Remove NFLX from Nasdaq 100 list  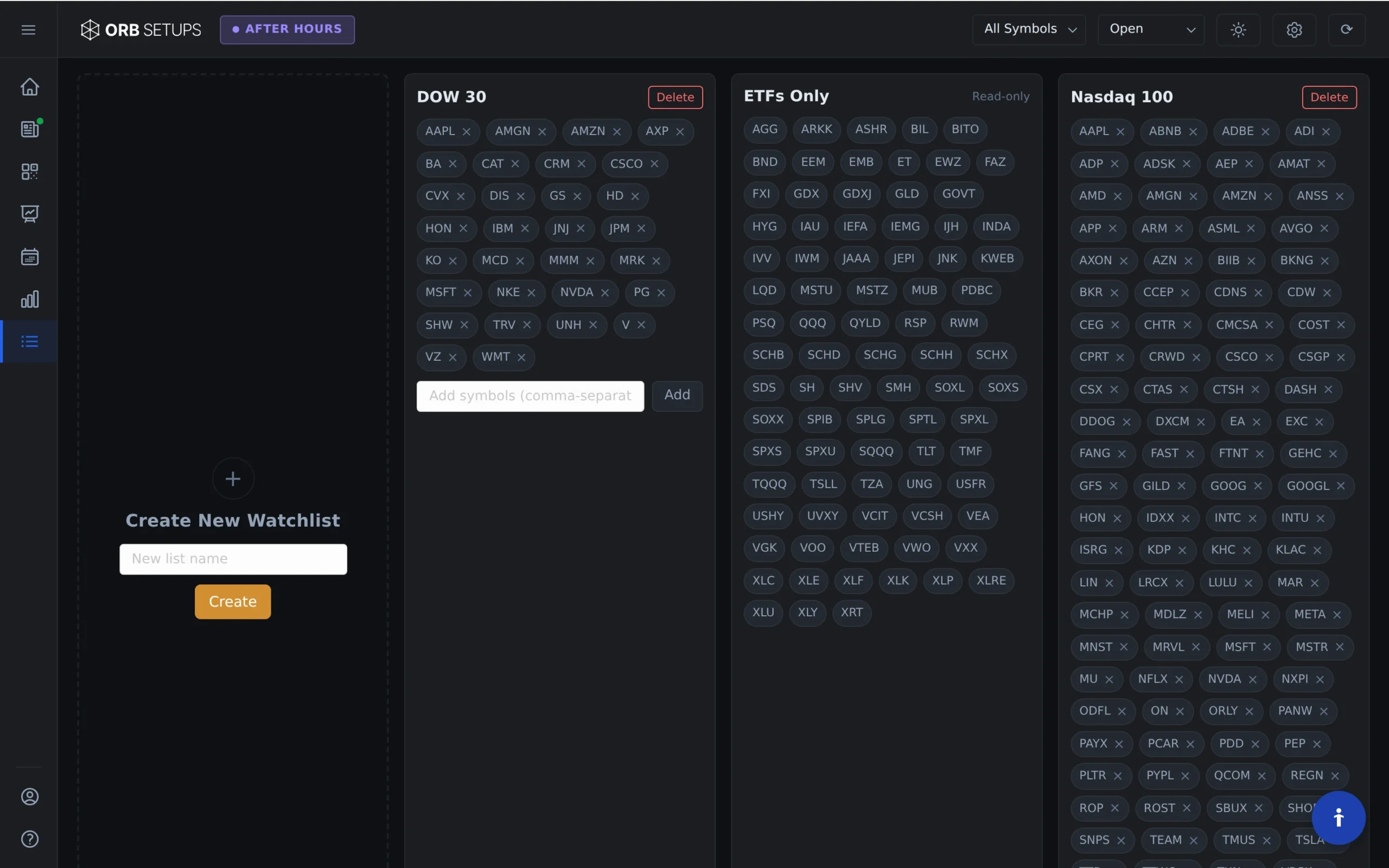(1179, 680)
